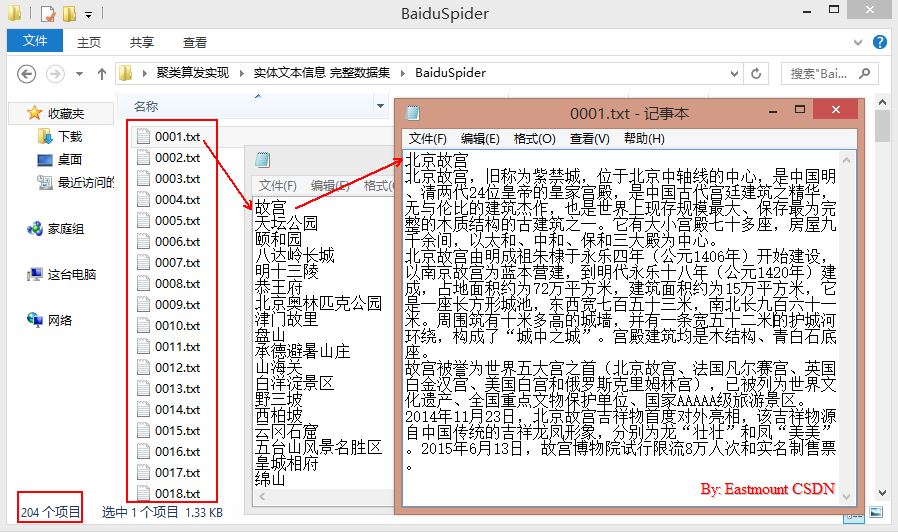The height and width of the screenshot is (532, 898).
Task: Click the icon of 0009.txt
Action: pyautogui.click(x=143, y=304)
